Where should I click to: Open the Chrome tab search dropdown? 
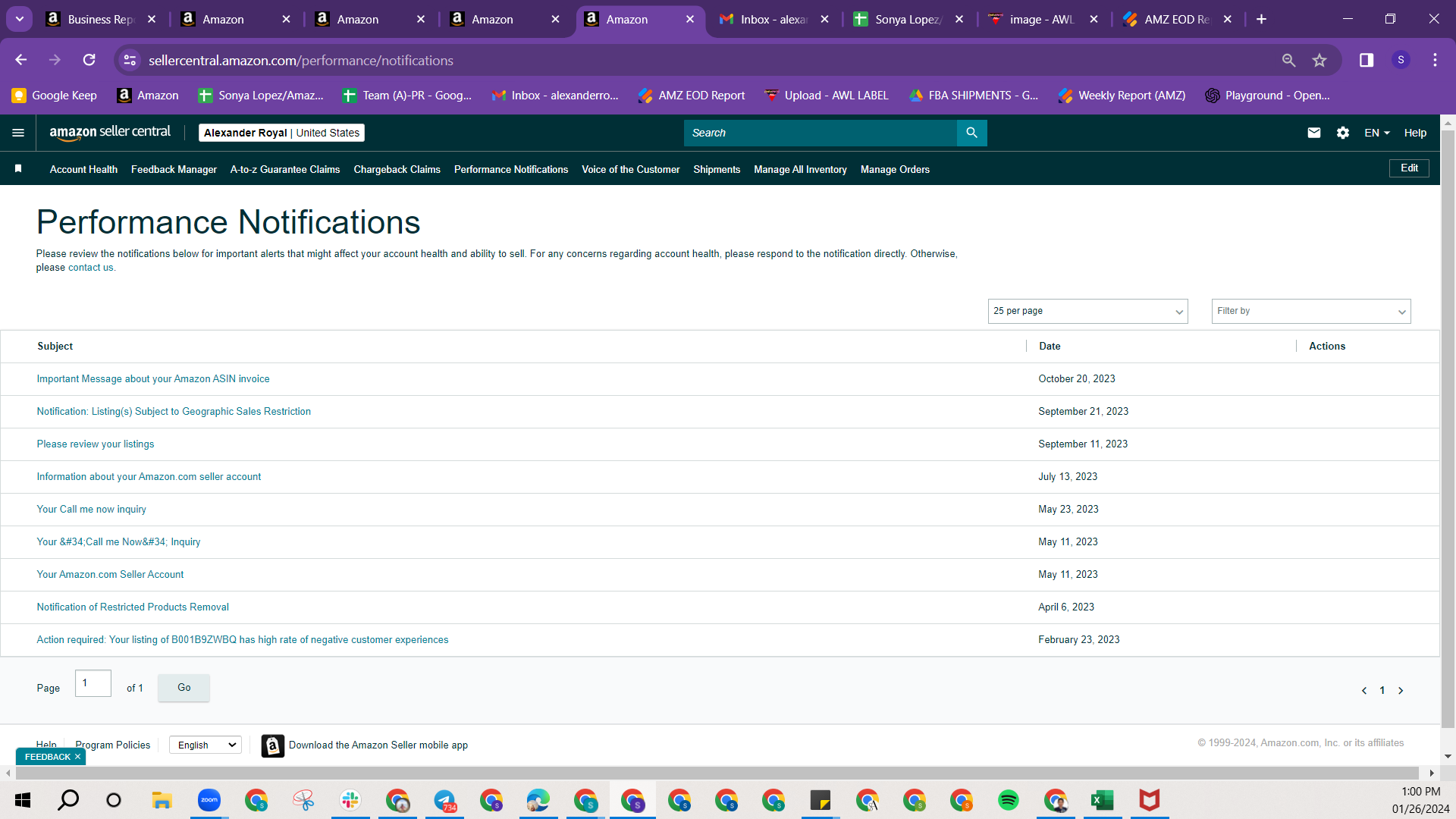pos(20,19)
